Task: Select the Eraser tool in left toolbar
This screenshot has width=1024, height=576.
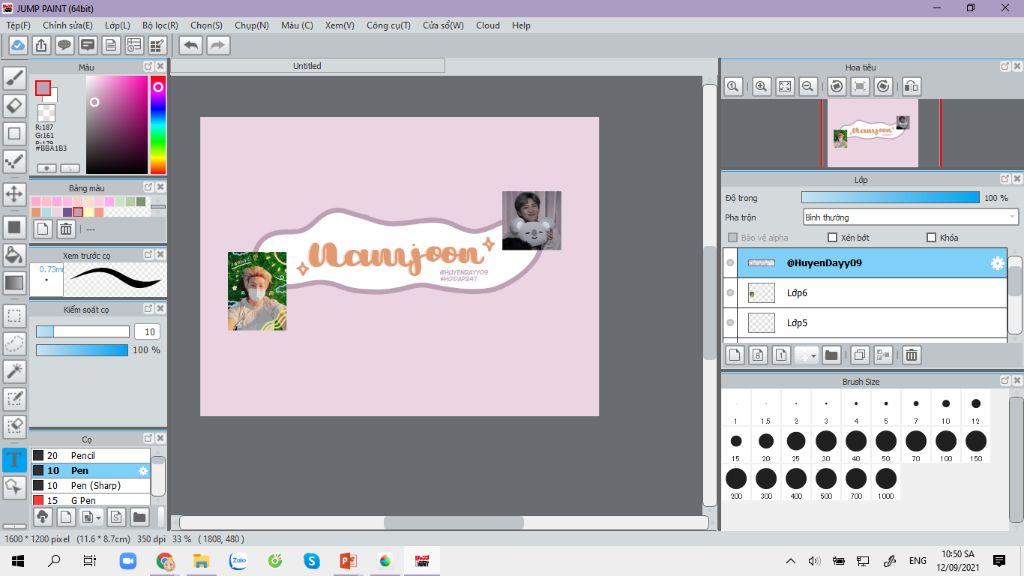Action: (x=14, y=105)
